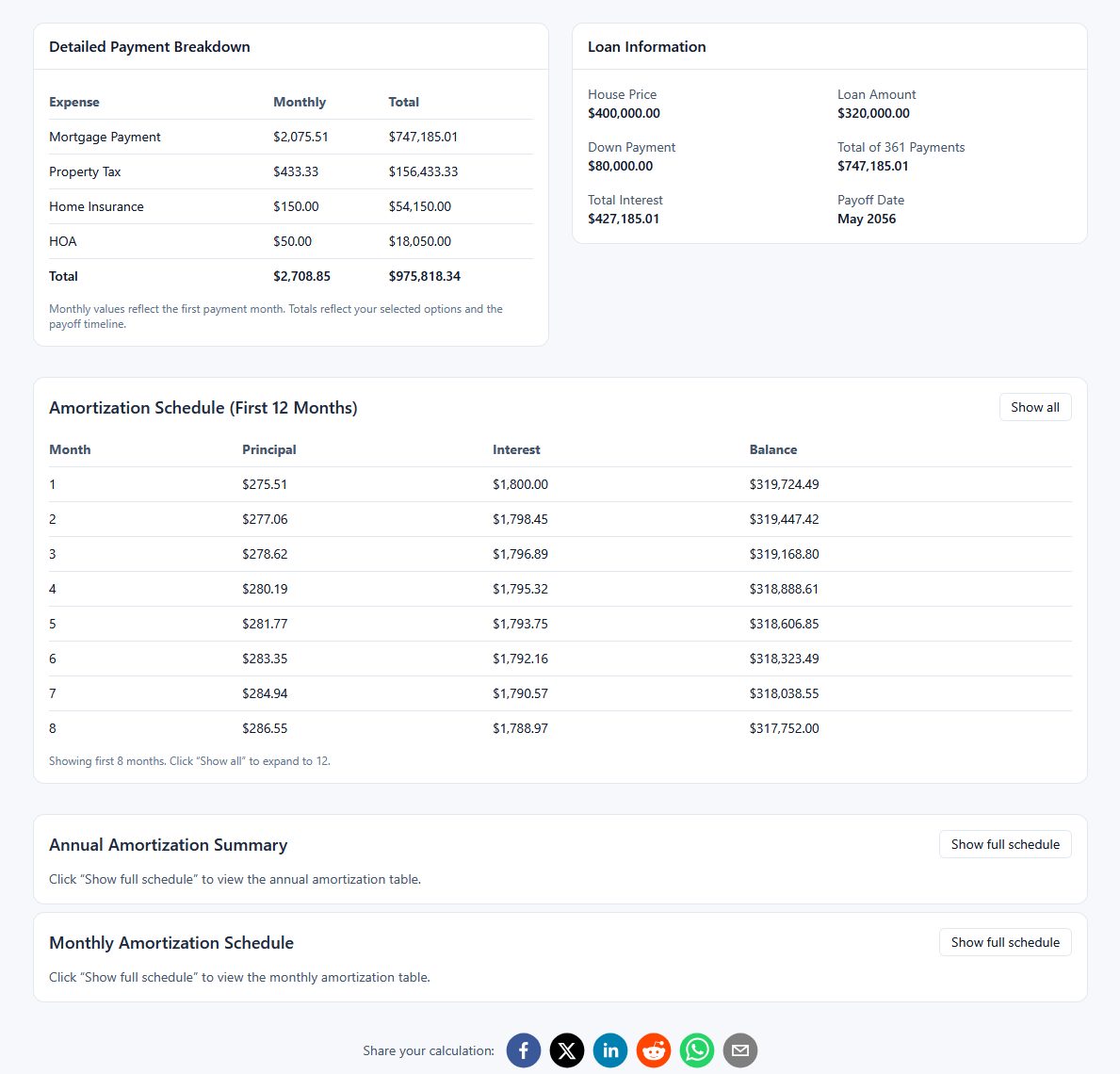The height and width of the screenshot is (1074, 1120).
Task: Show full schedule for Annual Amortization Summary
Action: tap(1004, 844)
